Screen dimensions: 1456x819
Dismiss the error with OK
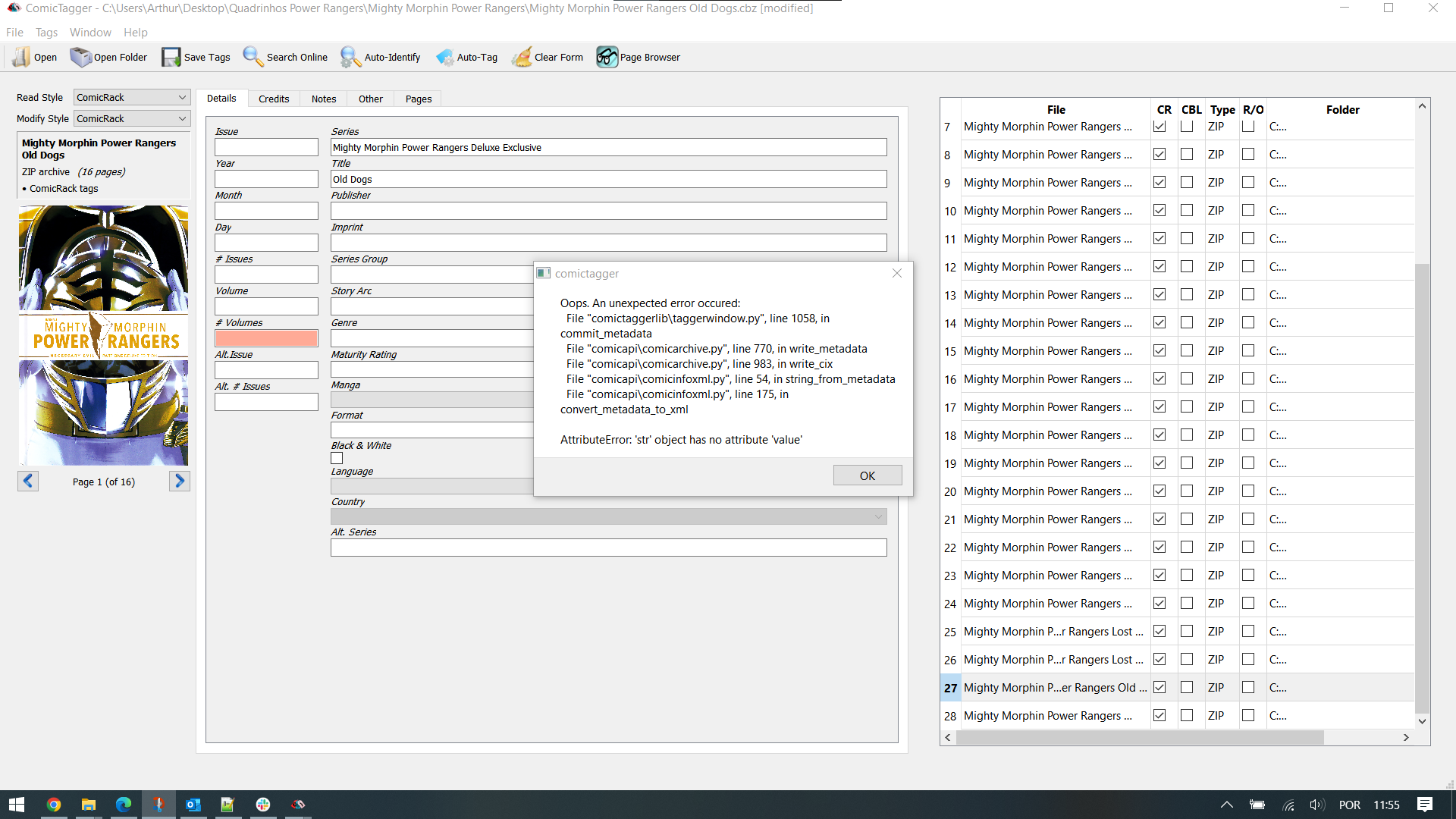pyautogui.click(x=867, y=475)
